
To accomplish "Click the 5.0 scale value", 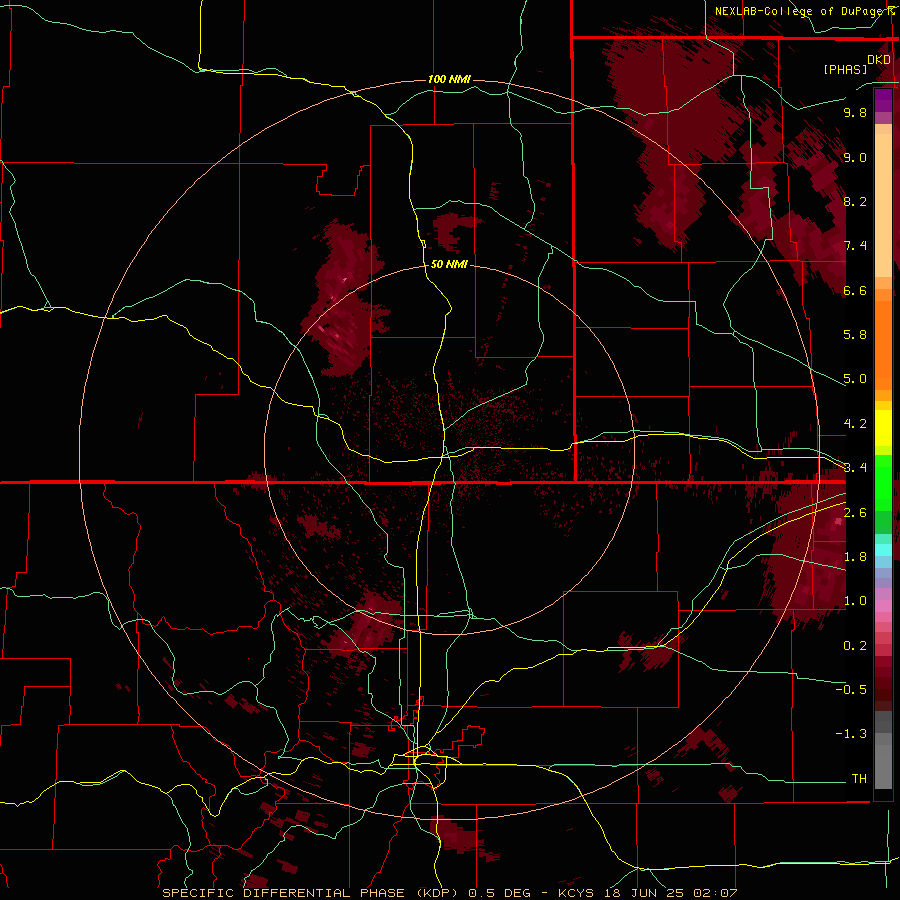I will [855, 379].
